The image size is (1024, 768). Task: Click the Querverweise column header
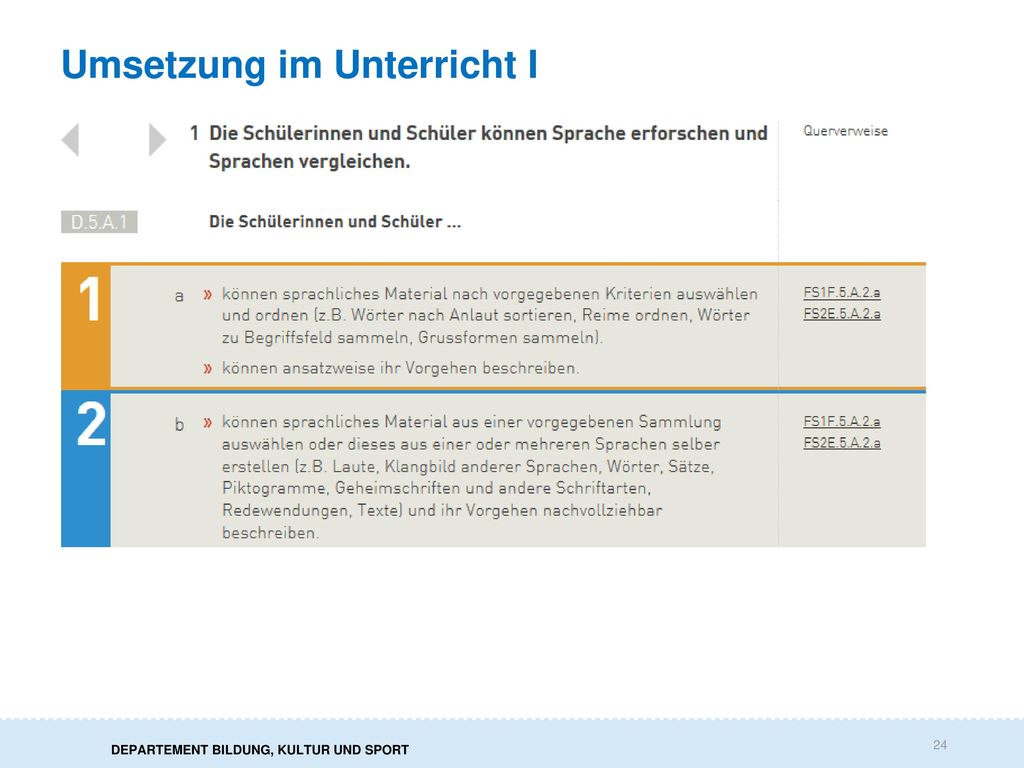[x=845, y=131]
